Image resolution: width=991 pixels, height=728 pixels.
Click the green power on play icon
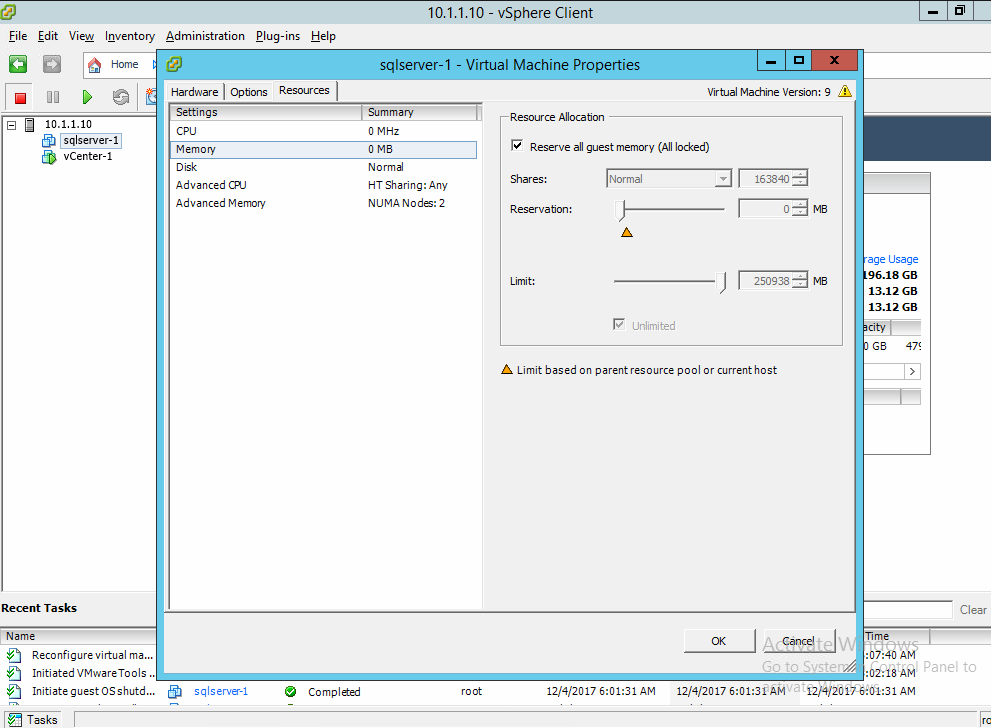pyautogui.click(x=87, y=97)
